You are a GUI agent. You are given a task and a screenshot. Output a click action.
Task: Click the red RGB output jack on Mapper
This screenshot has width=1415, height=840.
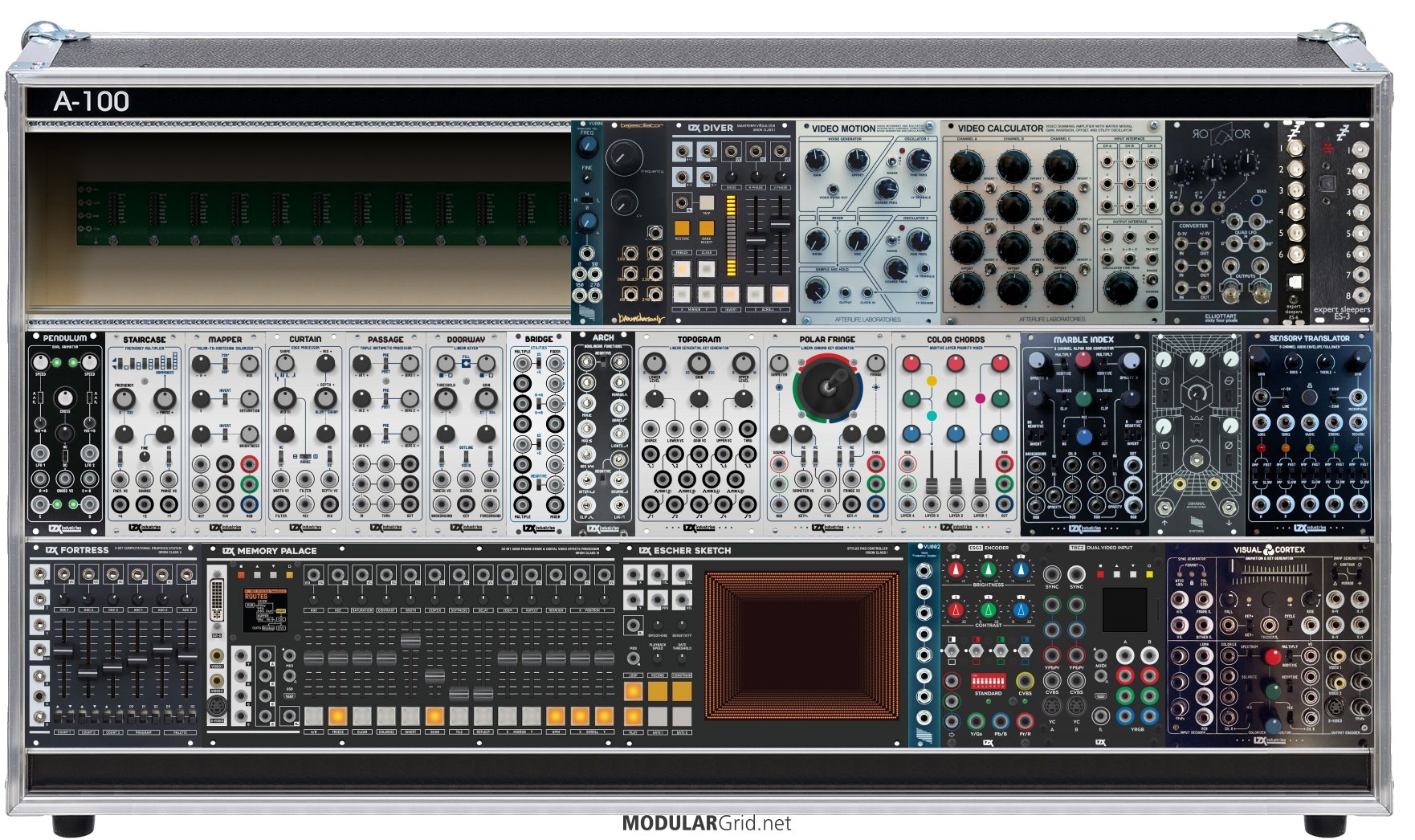(250, 463)
